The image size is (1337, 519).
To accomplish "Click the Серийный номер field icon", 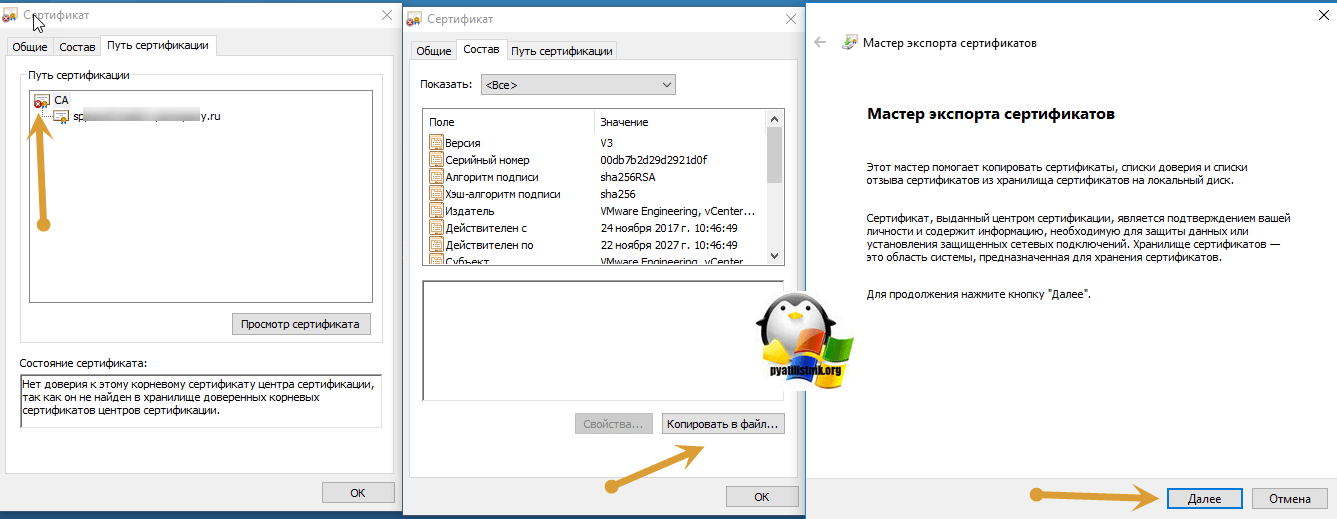I will [436, 160].
